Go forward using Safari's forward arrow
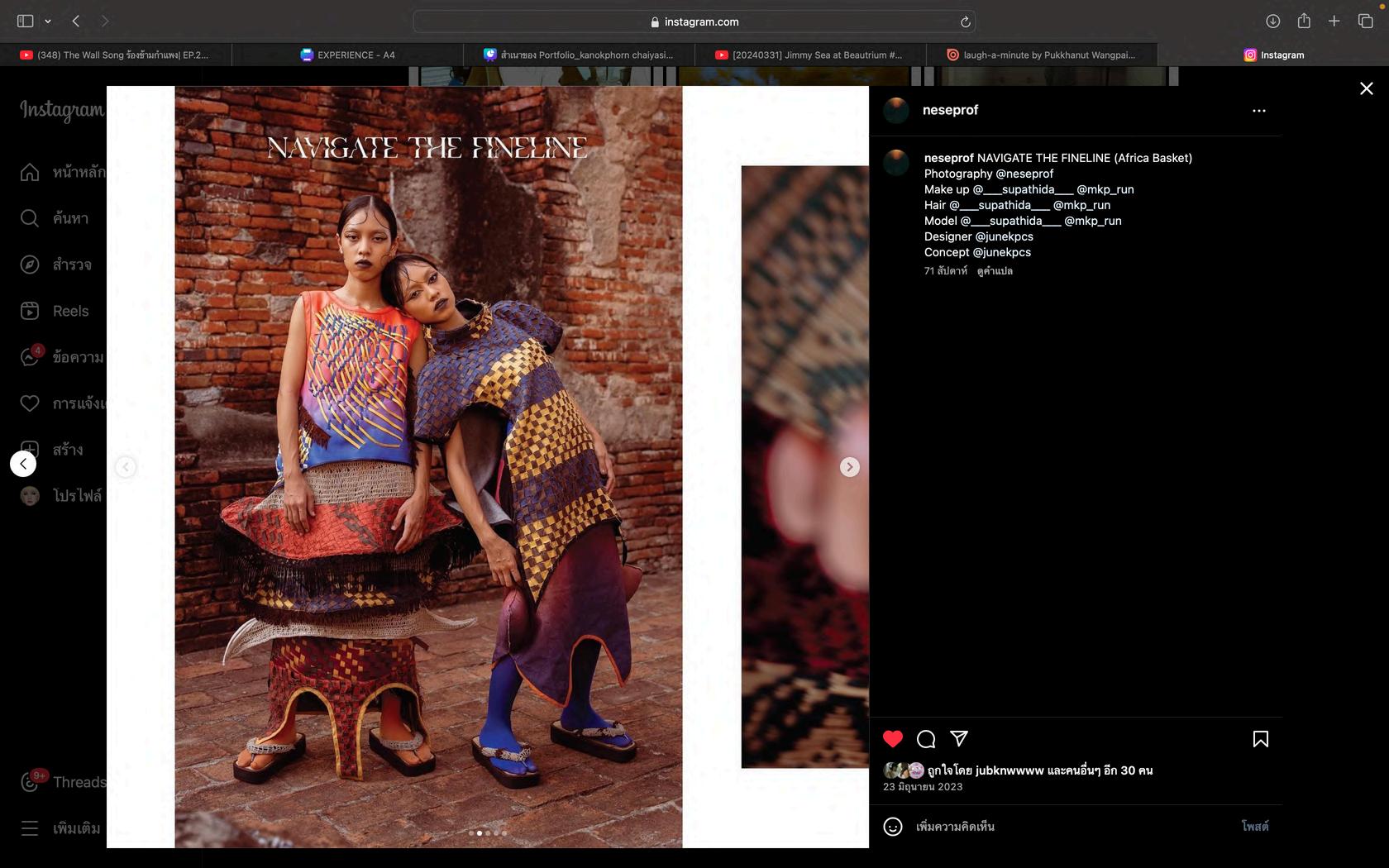 104,21
